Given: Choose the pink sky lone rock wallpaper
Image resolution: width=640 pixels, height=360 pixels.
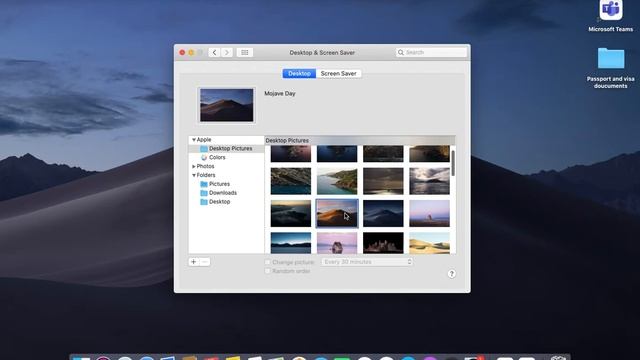Looking at the screenshot, I should pos(429,213).
